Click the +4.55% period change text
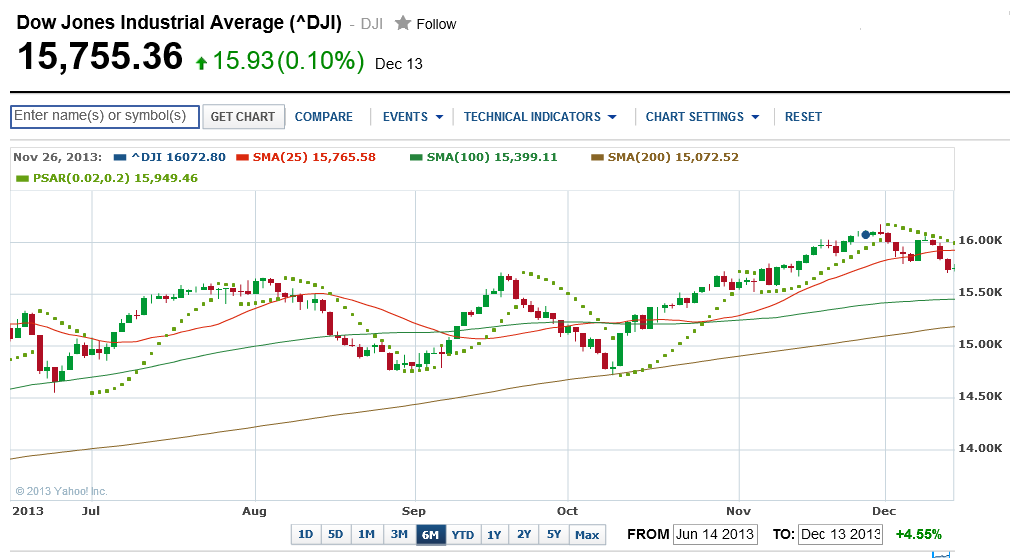 (919, 535)
